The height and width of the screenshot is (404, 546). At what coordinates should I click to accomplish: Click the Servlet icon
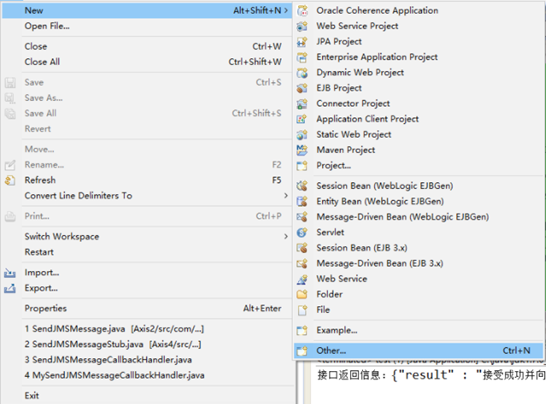point(302,232)
